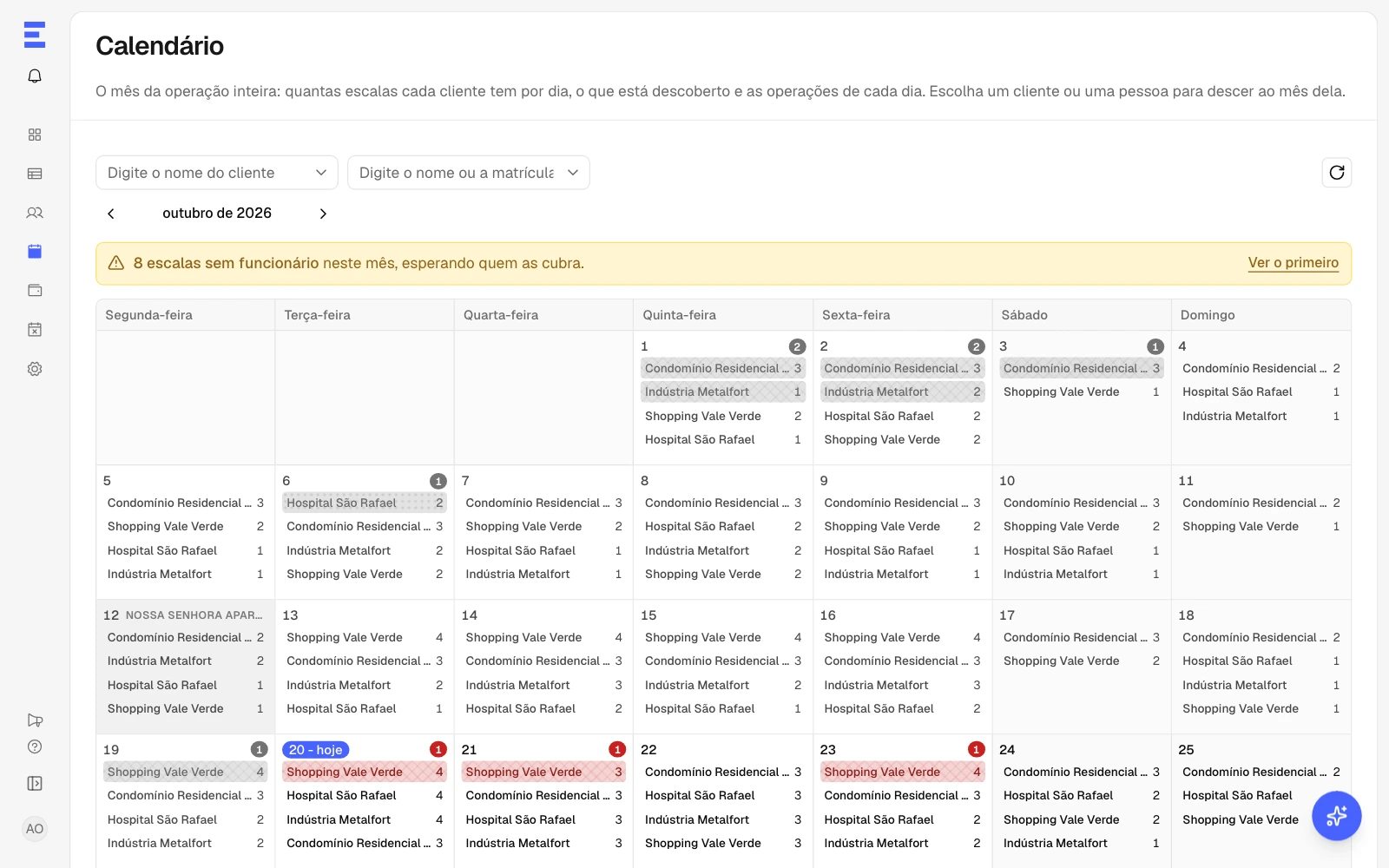The width and height of the screenshot is (1389, 868).
Task: Click the flag-play icon in sidebar
Action: [x=35, y=720]
